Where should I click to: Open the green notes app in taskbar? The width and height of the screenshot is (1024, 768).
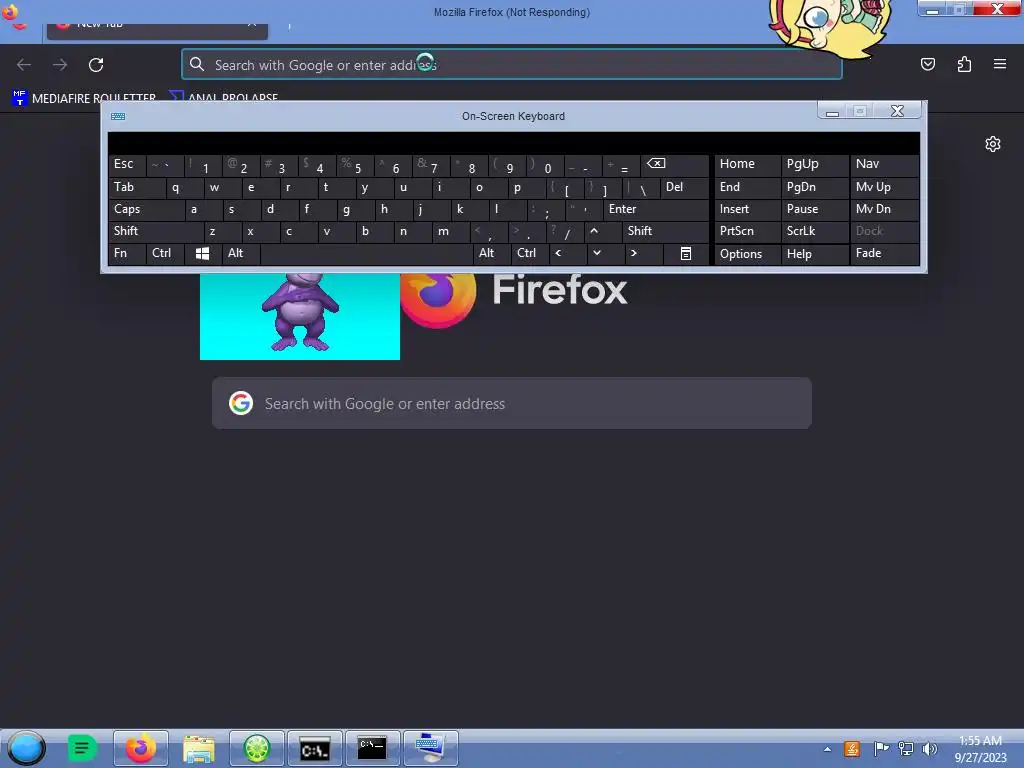(x=82, y=748)
